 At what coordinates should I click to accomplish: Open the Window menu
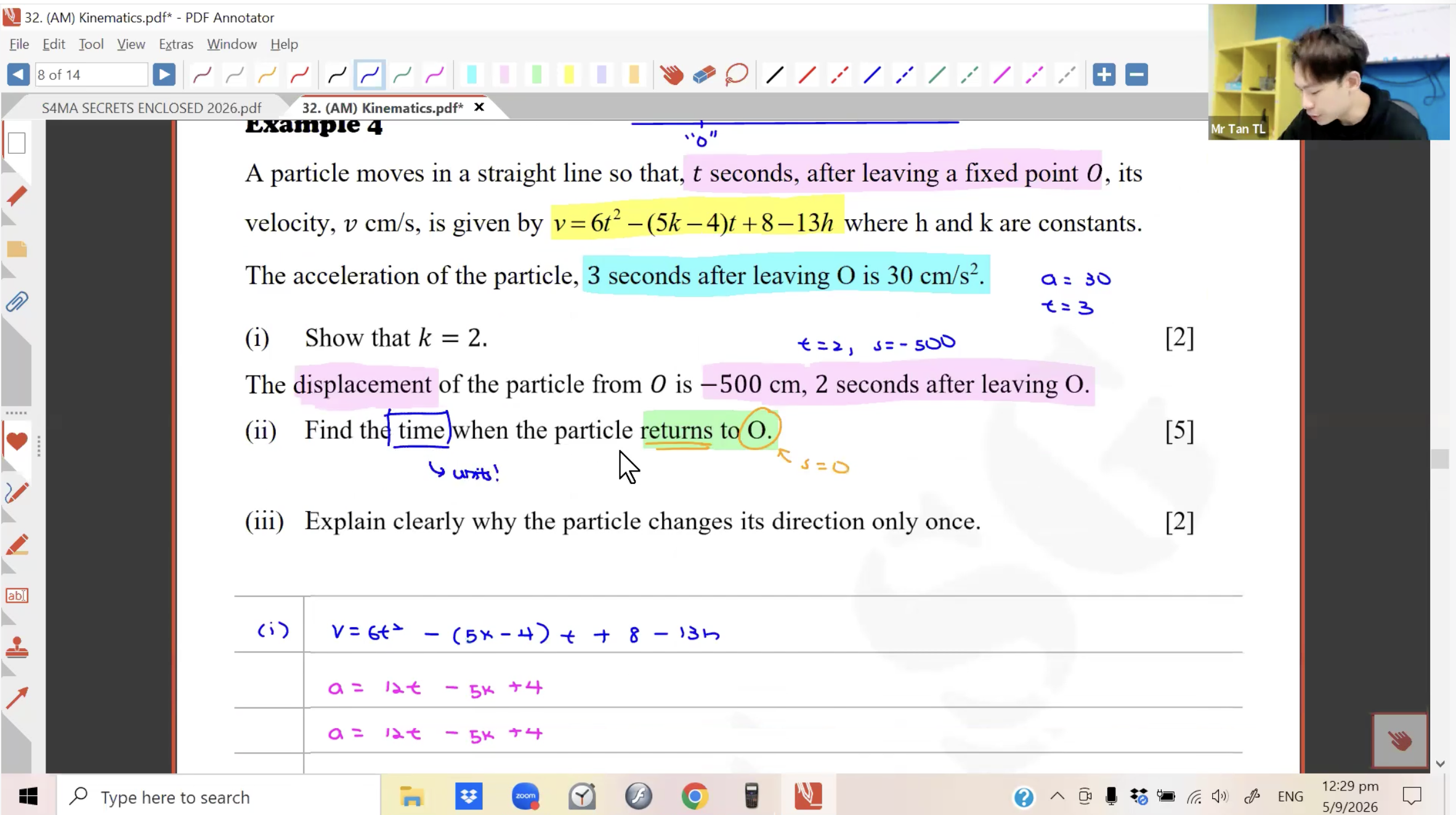[x=232, y=44]
